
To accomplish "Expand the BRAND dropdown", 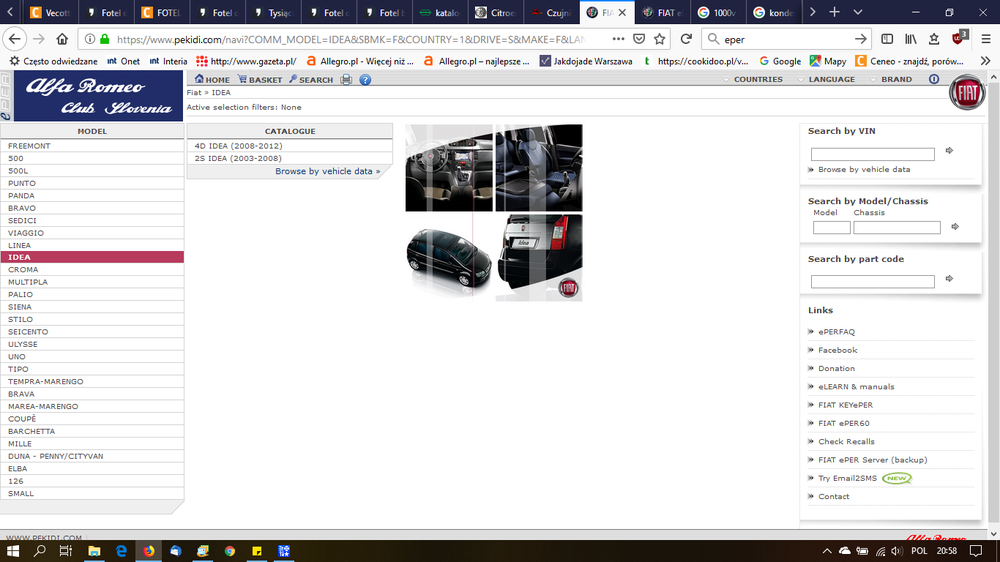I will pyautogui.click(x=891, y=79).
